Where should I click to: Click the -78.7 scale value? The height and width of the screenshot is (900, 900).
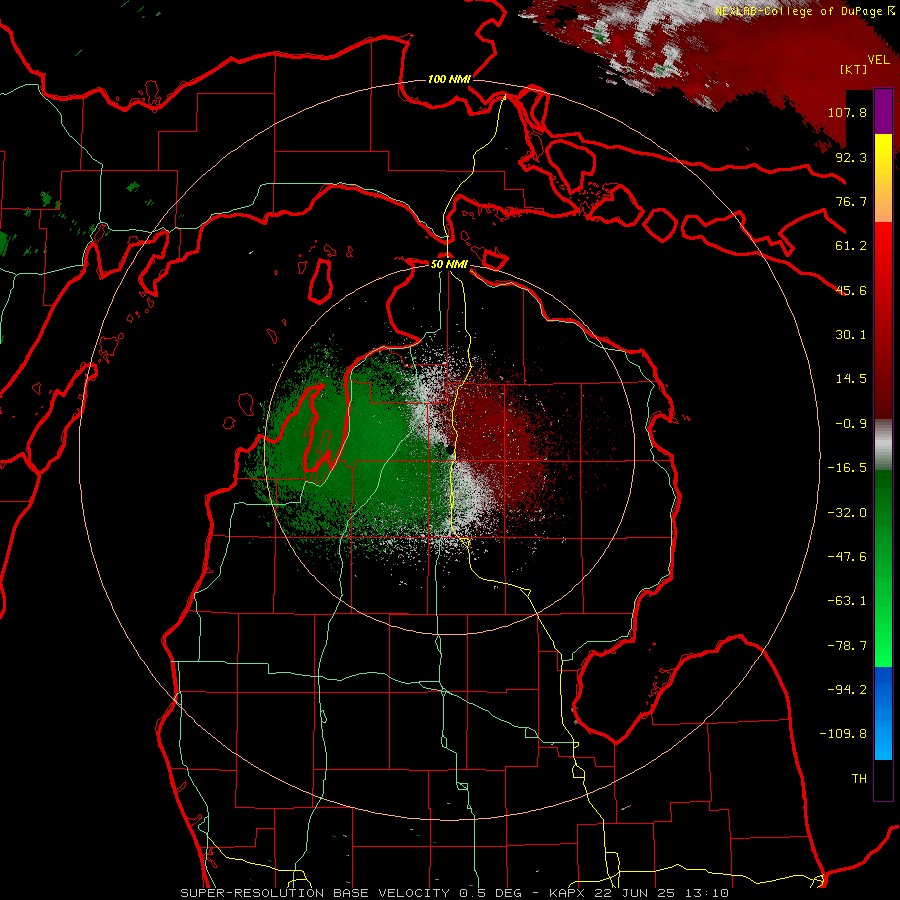847,646
